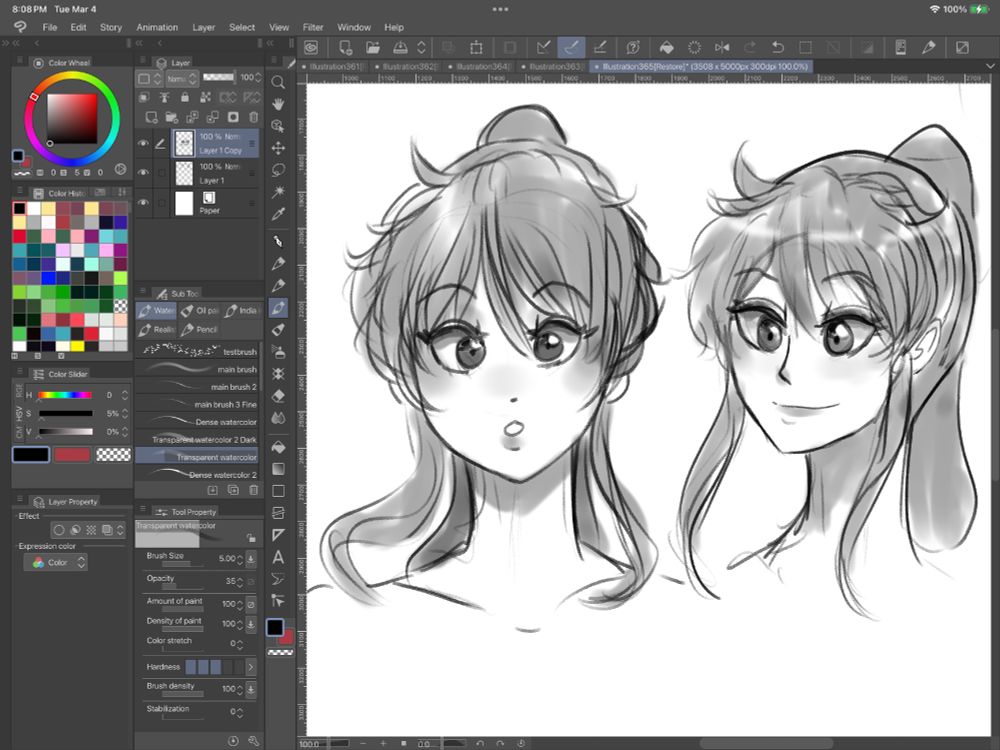Toggle set as reference layer icon

pyautogui.click(x=165, y=97)
